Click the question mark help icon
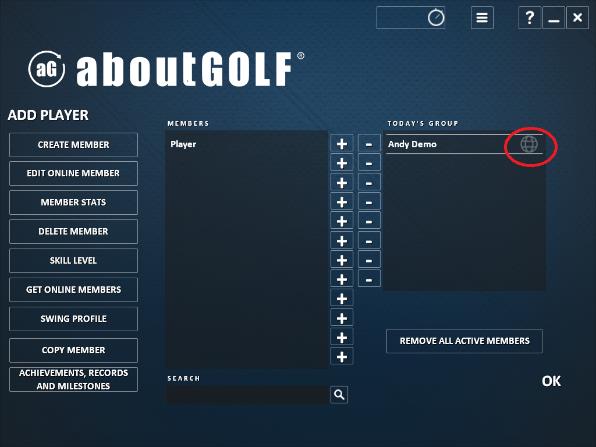Viewport: 596px width, 447px height. (529, 17)
